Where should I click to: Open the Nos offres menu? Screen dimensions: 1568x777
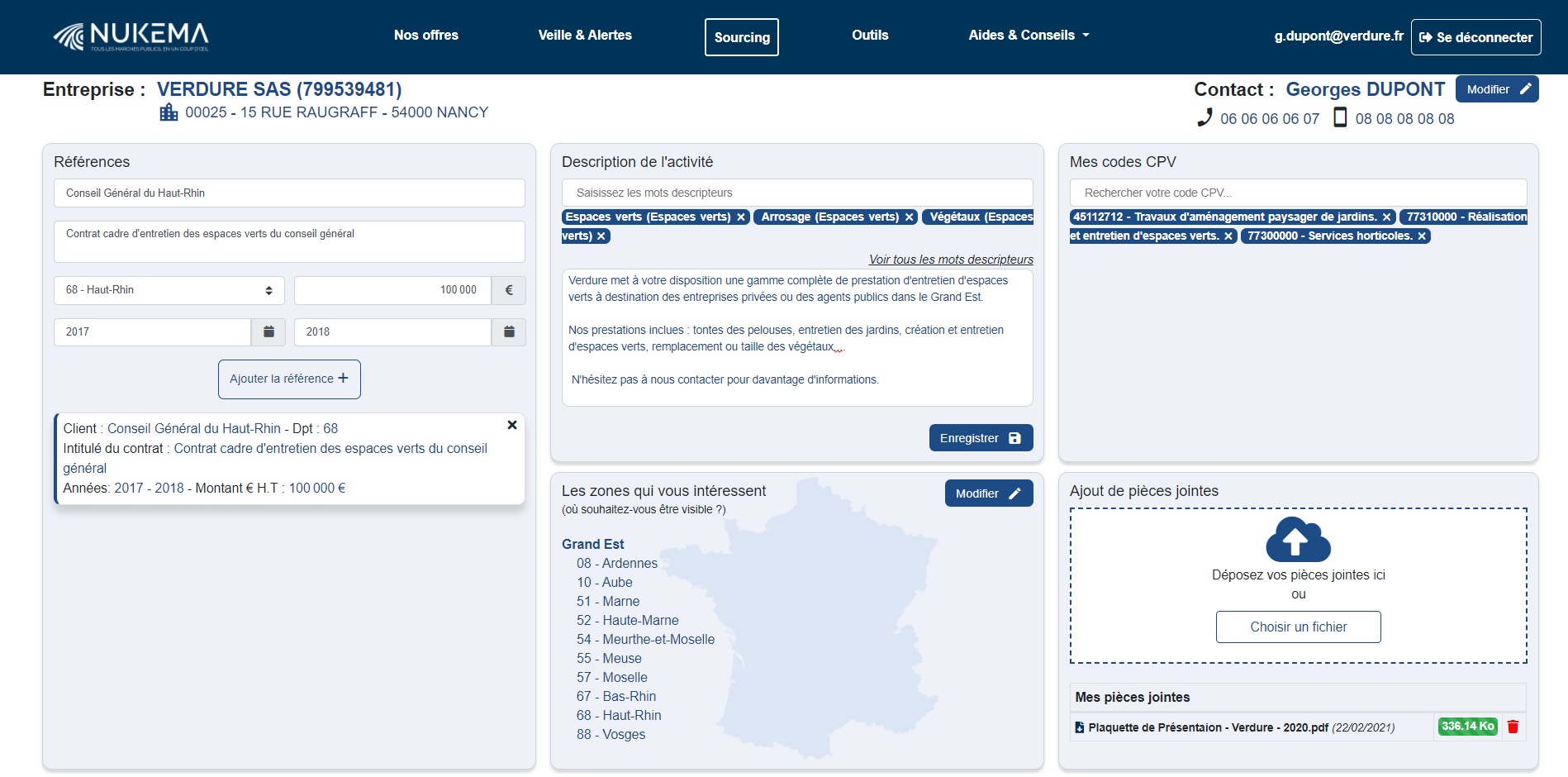click(x=426, y=36)
